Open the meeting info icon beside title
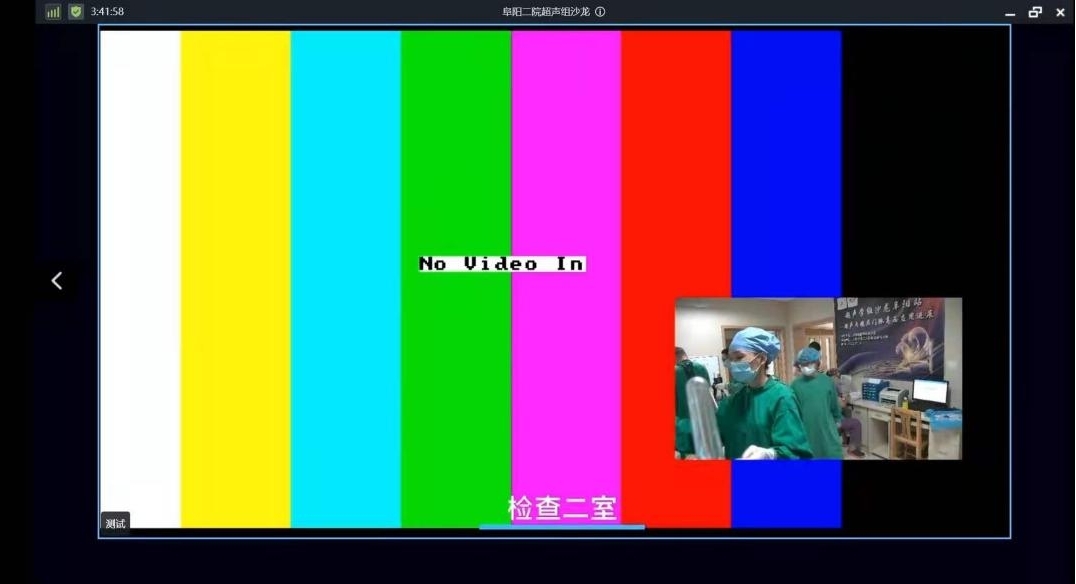Screen dimensions: 1076x584 coord(600,12)
